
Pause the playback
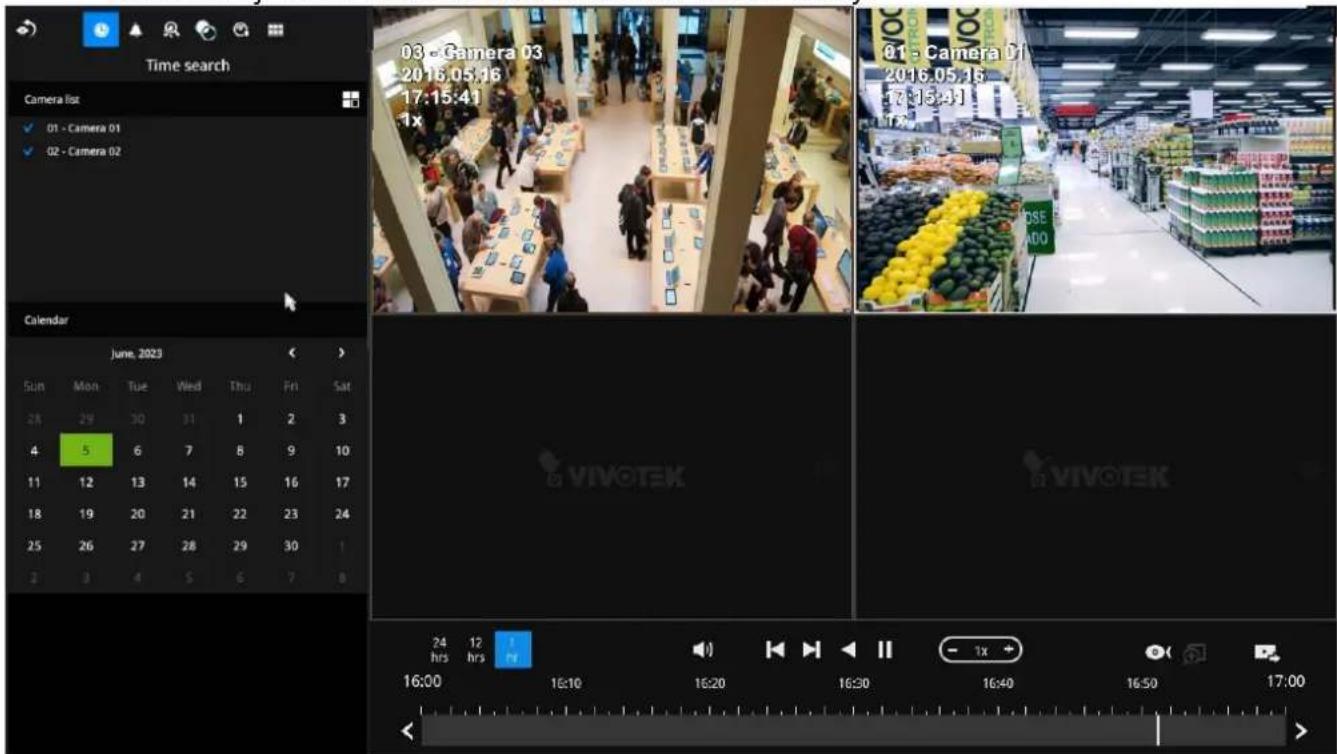(884, 650)
